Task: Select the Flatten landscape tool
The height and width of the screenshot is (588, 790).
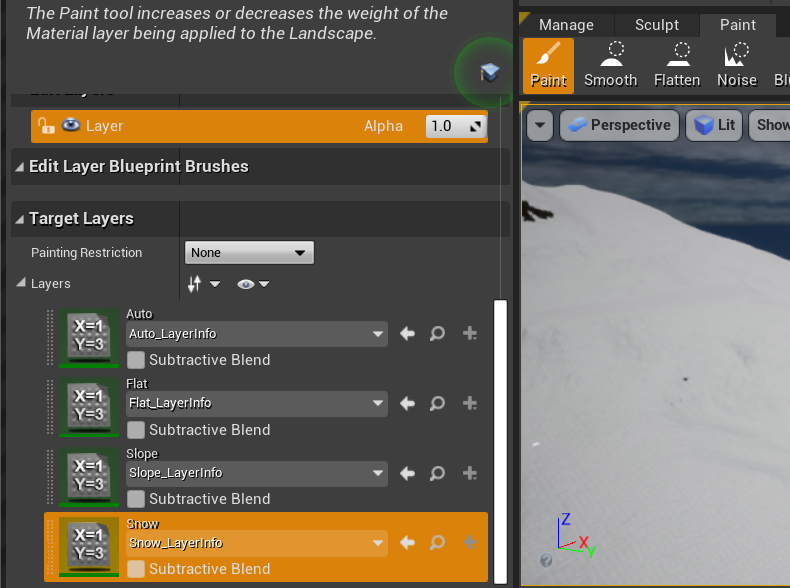Action: click(x=677, y=66)
